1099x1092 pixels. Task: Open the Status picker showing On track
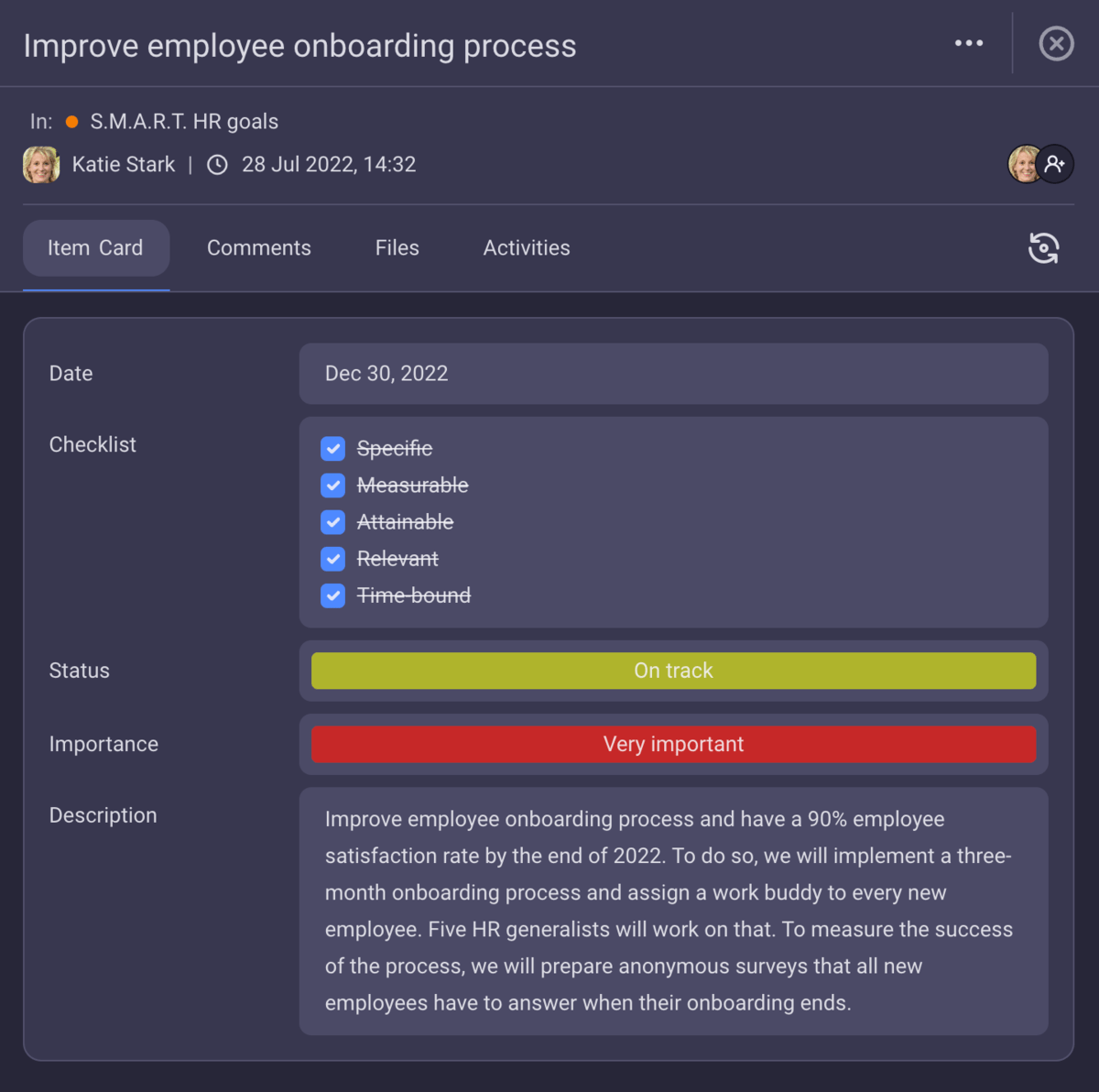pyautogui.click(x=673, y=670)
